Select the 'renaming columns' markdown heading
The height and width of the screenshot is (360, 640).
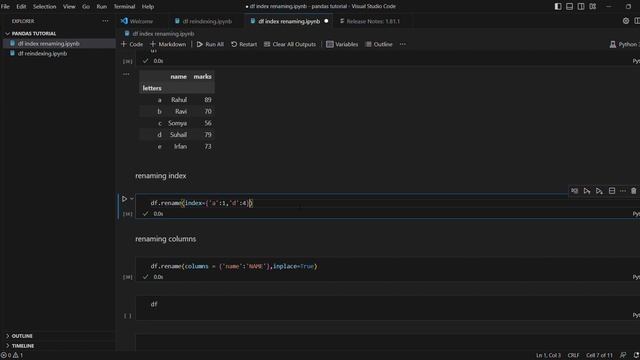(x=166, y=239)
